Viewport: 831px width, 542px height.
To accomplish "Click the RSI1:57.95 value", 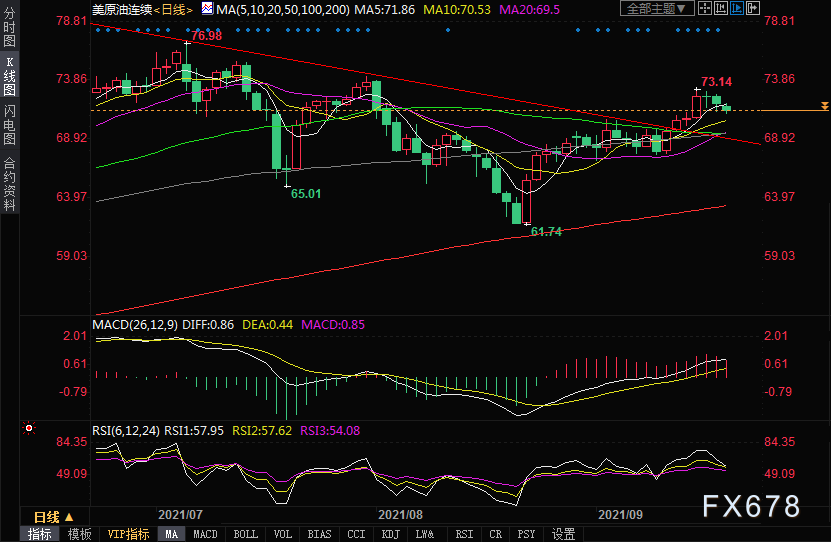I will [x=194, y=431].
